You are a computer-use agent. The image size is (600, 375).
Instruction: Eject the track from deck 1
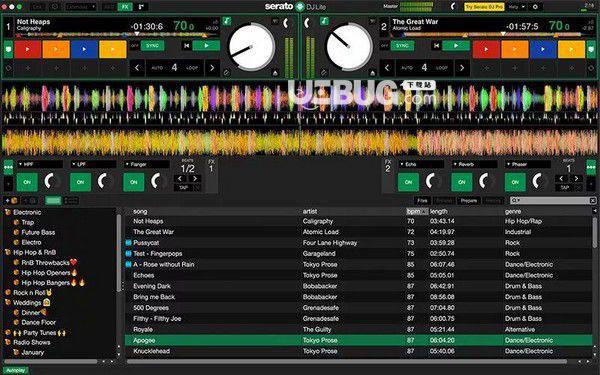[x=275, y=73]
